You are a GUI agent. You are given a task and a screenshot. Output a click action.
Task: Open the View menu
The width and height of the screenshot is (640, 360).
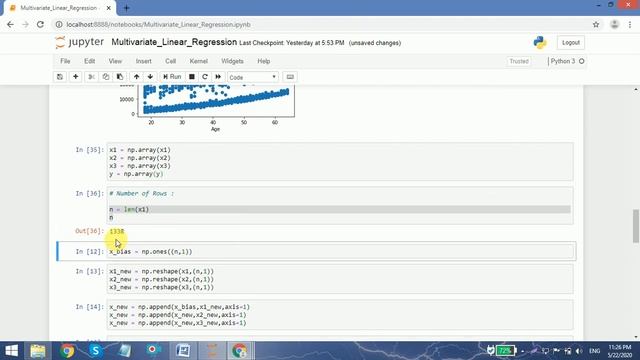tap(115, 61)
